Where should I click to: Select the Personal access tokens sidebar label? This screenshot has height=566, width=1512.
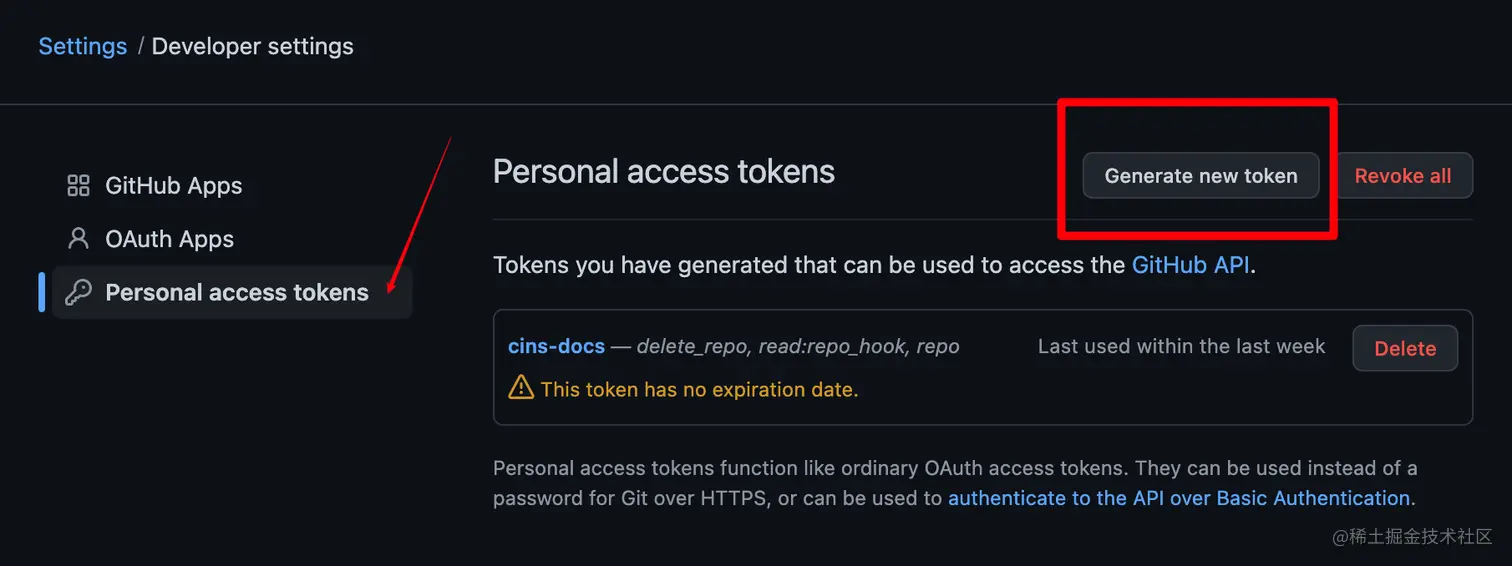pos(237,292)
